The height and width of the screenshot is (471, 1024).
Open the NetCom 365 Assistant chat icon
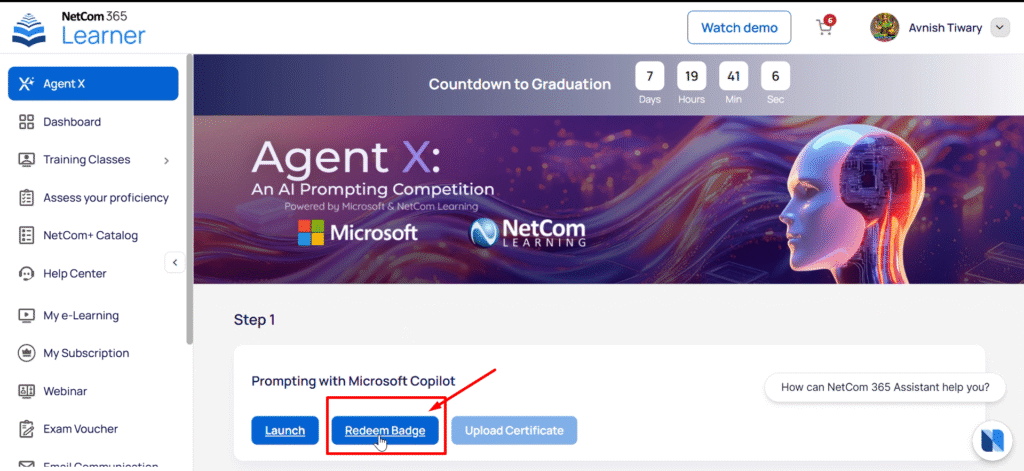(992, 441)
